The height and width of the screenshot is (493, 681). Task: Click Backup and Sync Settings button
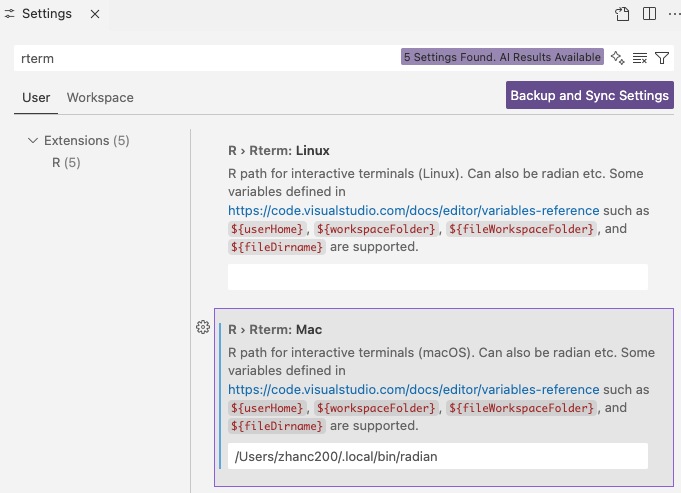coord(589,96)
